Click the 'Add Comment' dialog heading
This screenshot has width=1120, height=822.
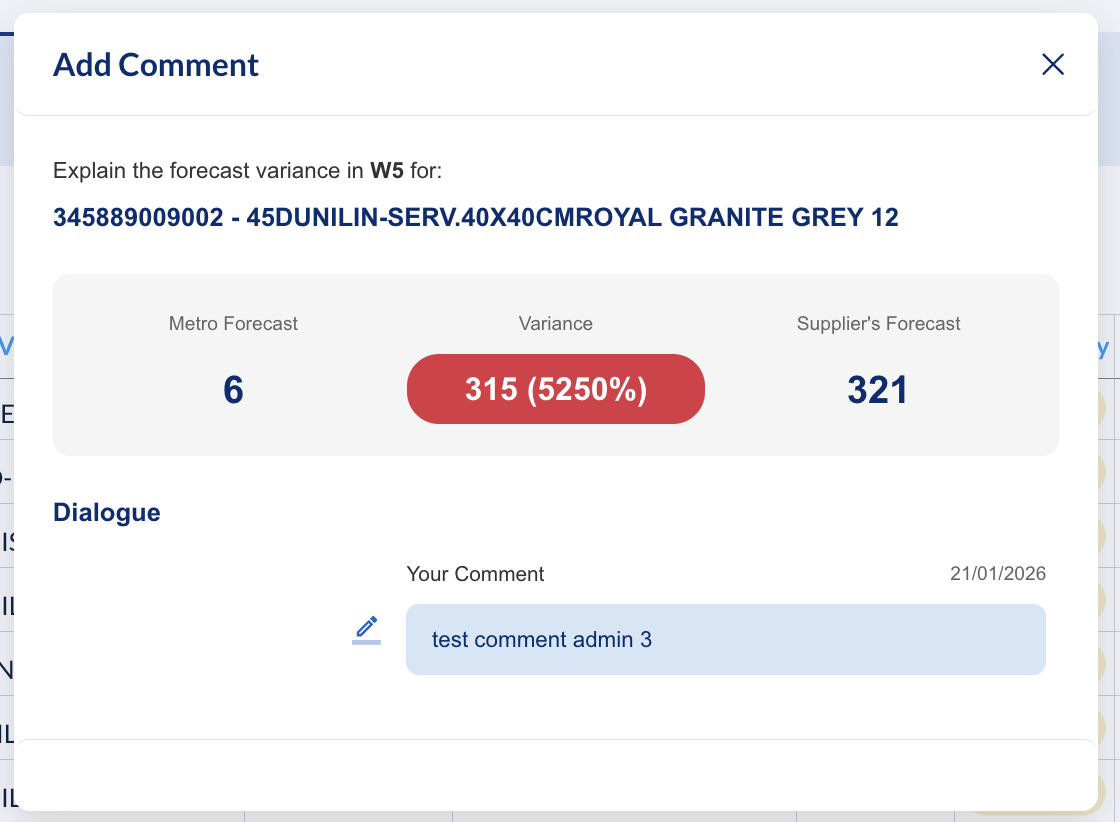(x=155, y=65)
